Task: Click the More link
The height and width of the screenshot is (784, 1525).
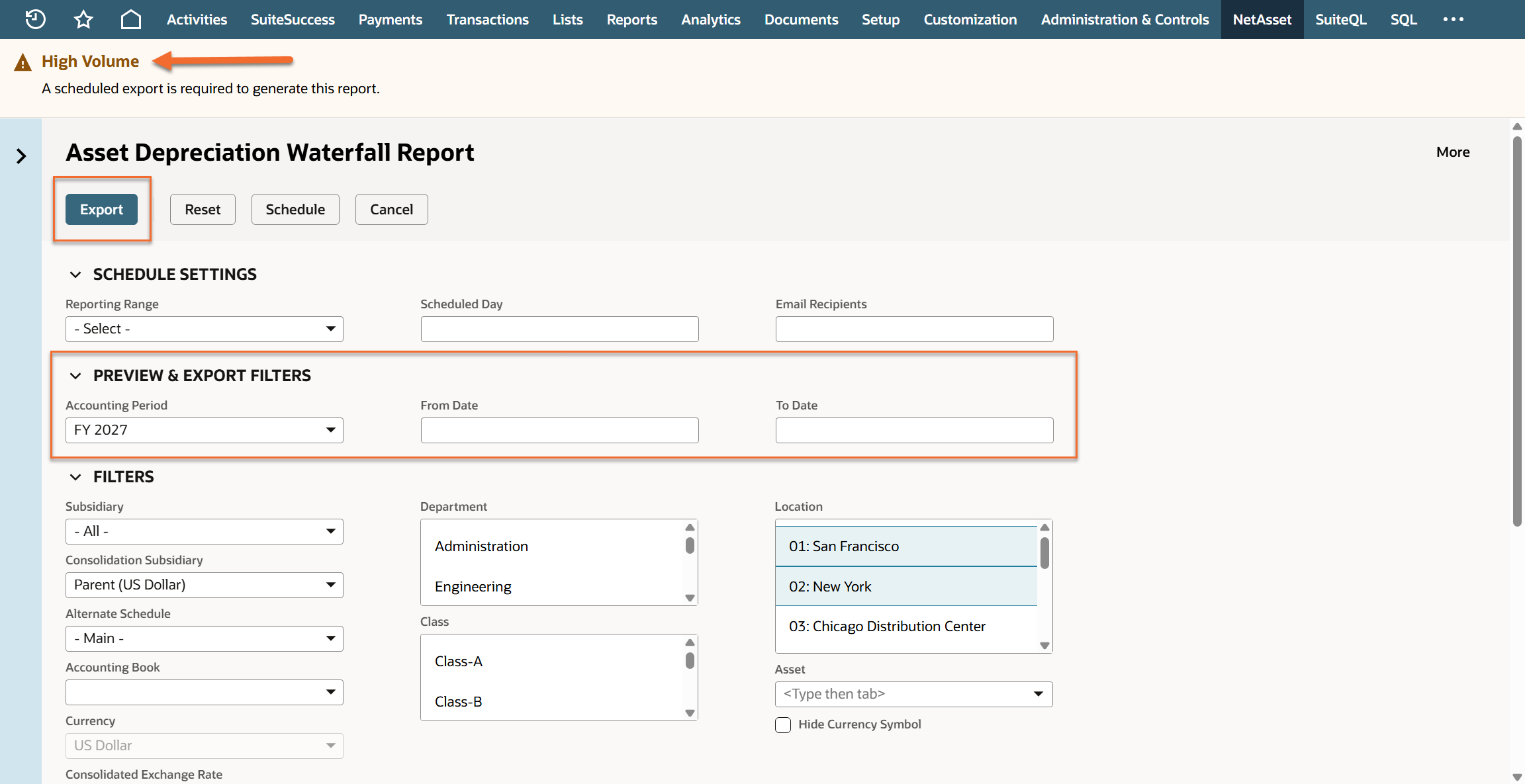Action: click(1453, 152)
